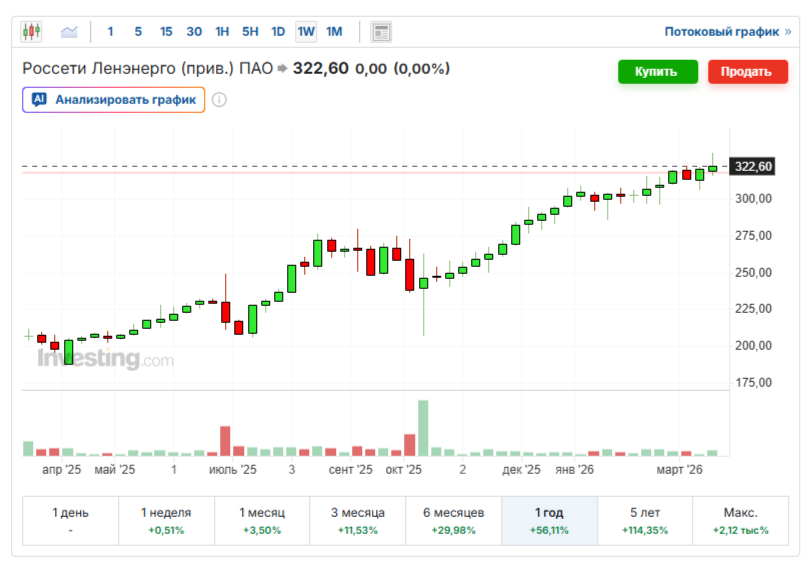Select the 1 год period tab
809x563 pixels.
click(549, 521)
